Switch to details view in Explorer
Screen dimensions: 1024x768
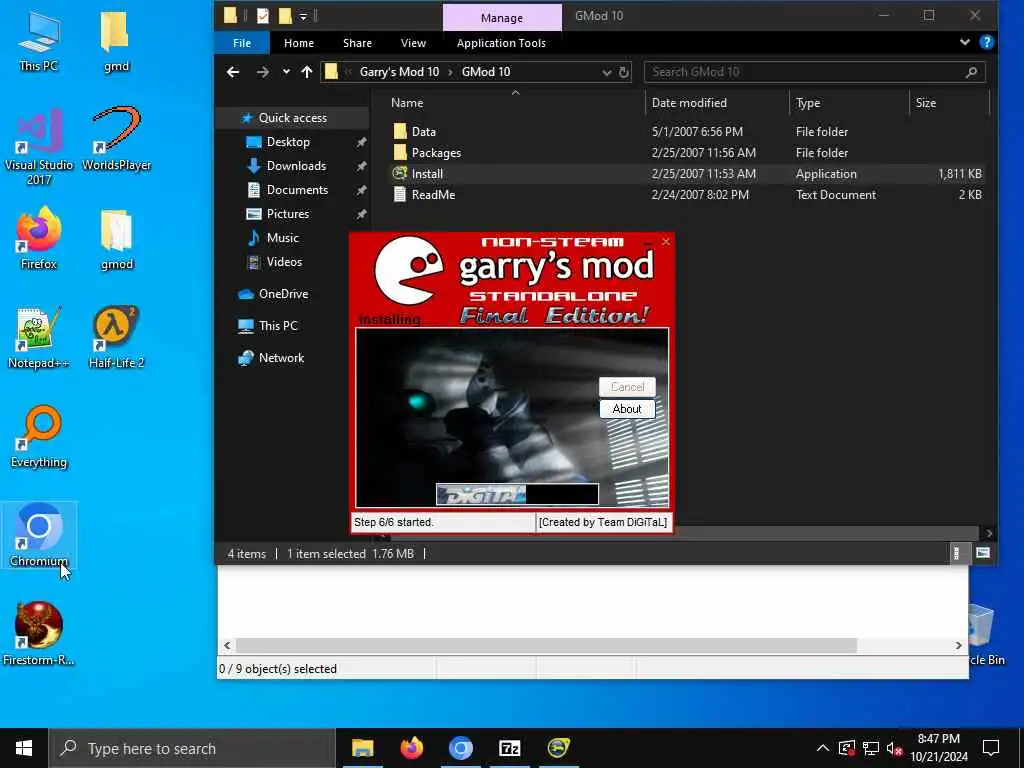coord(956,553)
